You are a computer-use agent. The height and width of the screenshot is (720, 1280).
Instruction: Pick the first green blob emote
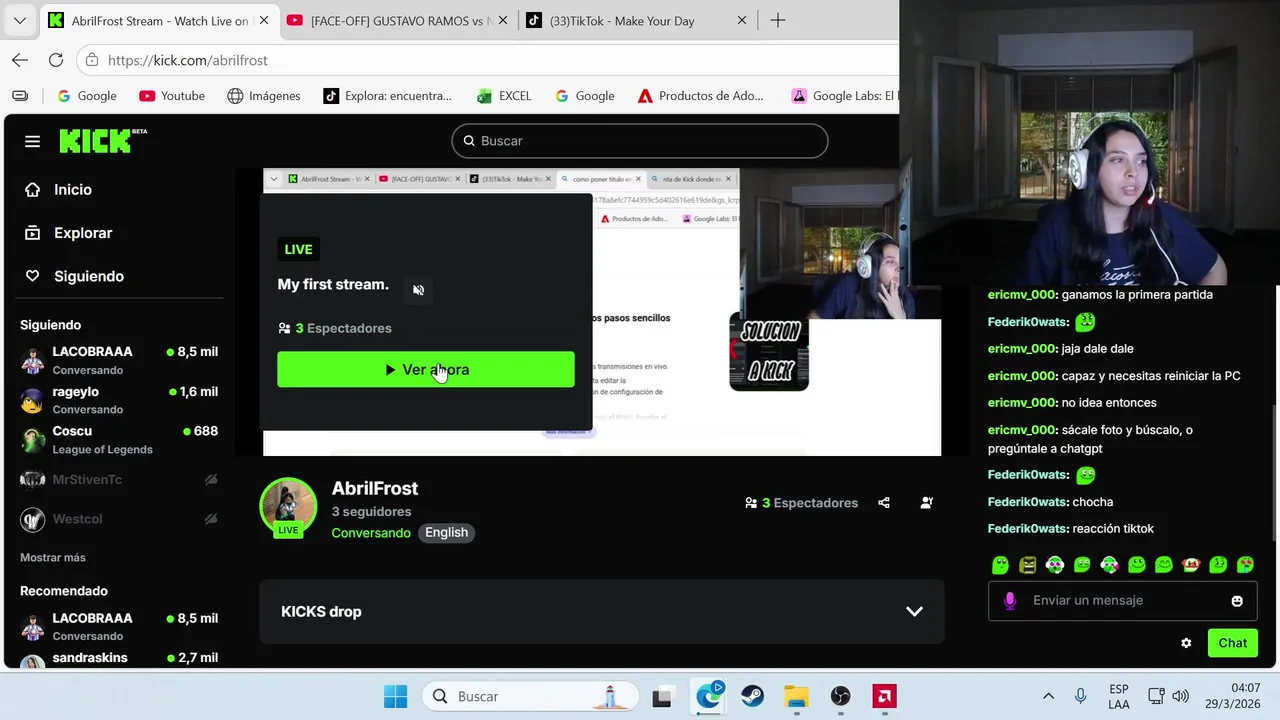point(1000,565)
